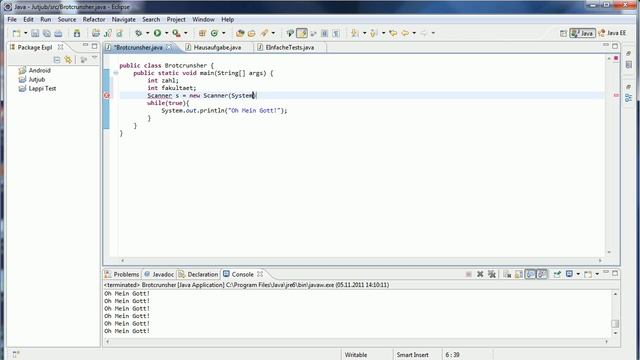Toggle Show Console on standard output change

click(530, 274)
